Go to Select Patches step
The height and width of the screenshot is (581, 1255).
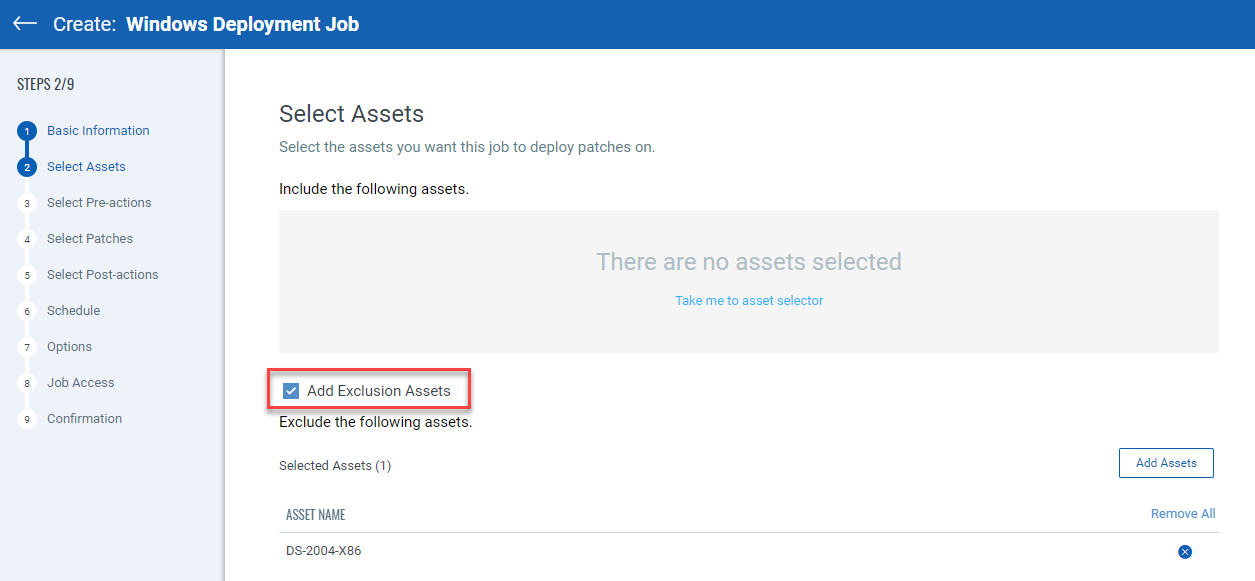(x=90, y=239)
